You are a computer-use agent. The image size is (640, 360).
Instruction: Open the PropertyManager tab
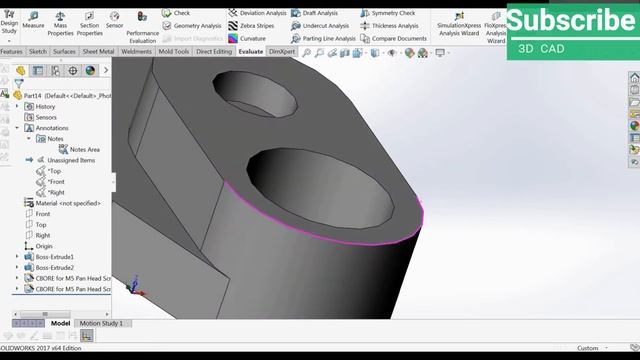[x=38, y=71]
